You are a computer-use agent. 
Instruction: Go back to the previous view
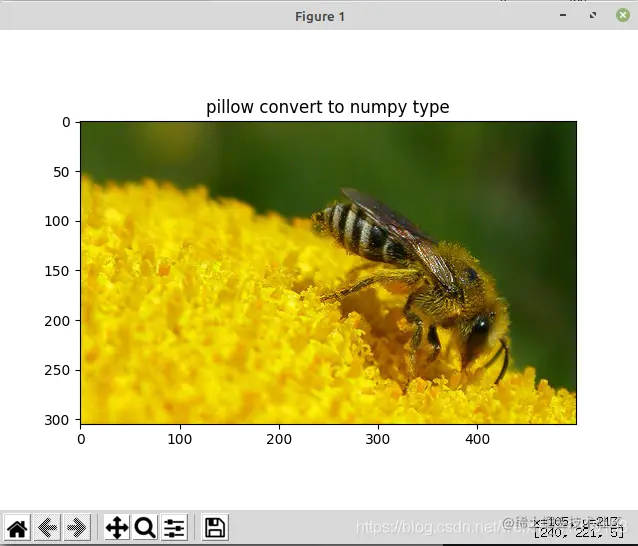pyautogui.click(x=47, y=528)
